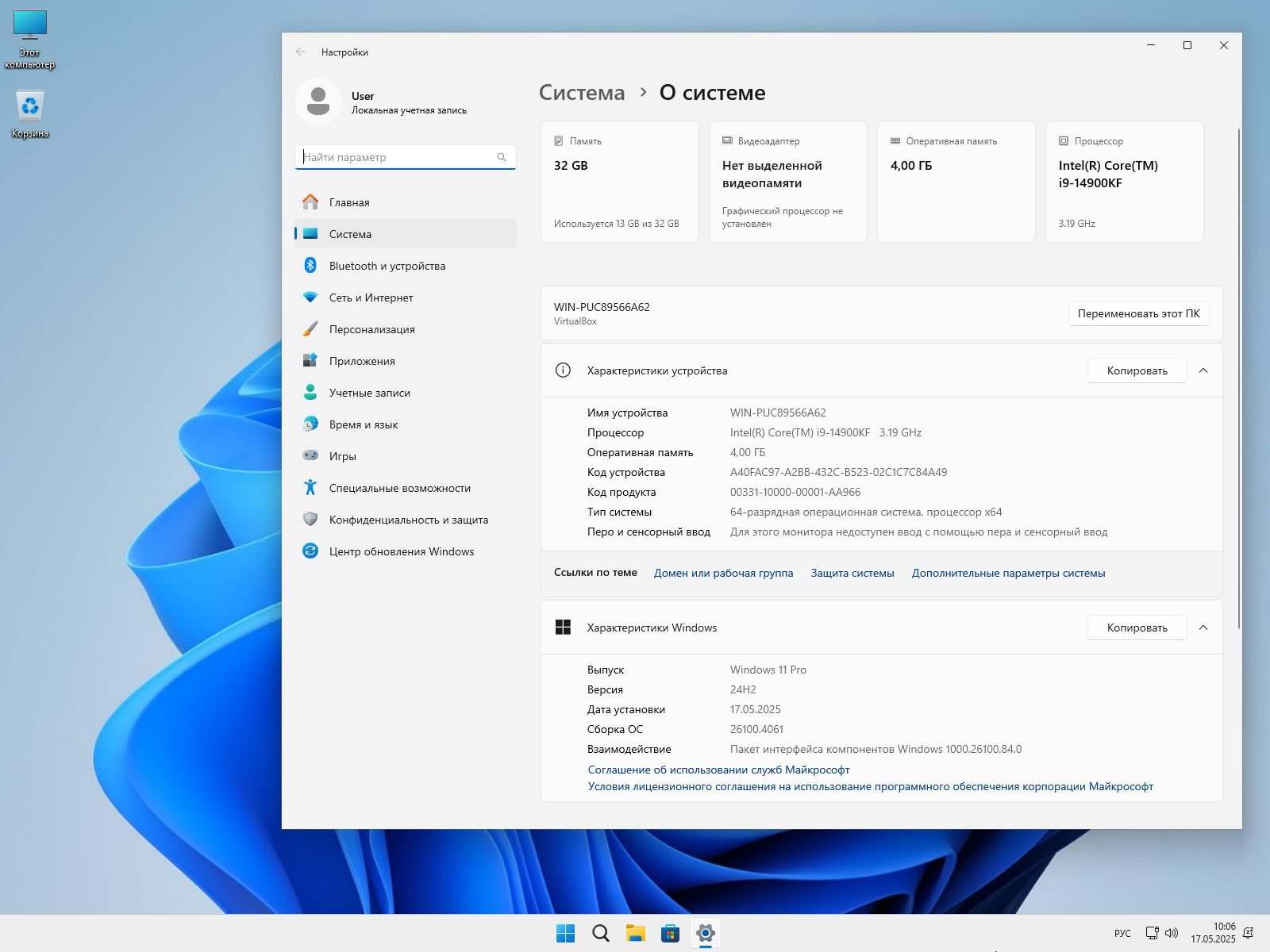Click the Память 32 GB card
The width and height of the screenshot is (1270, 952).
click(620, 182)
